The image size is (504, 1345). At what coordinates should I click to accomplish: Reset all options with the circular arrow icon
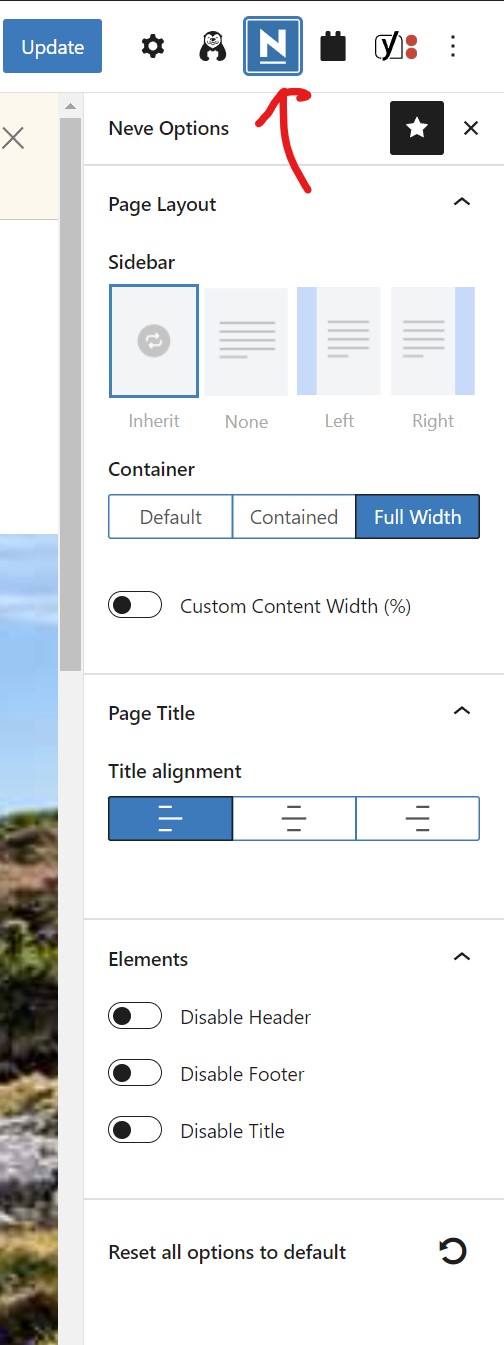coord(453,1251)
